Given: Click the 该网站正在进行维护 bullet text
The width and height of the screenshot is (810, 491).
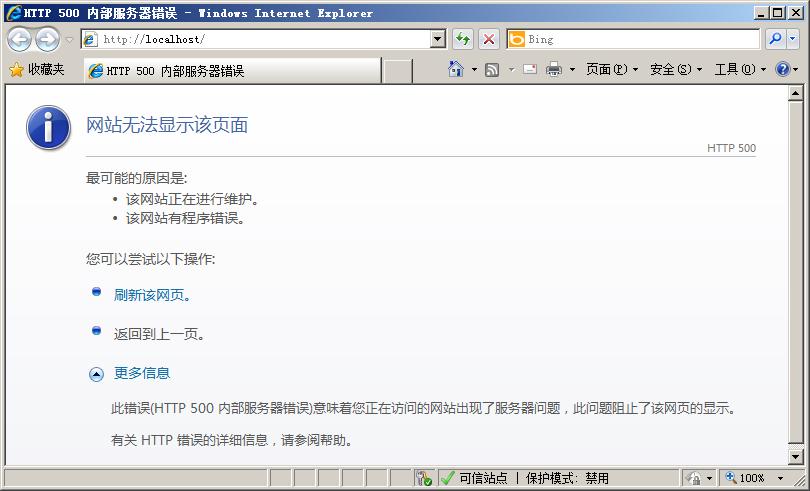Looking at the screenshot, I should click(x=192, y=199).
